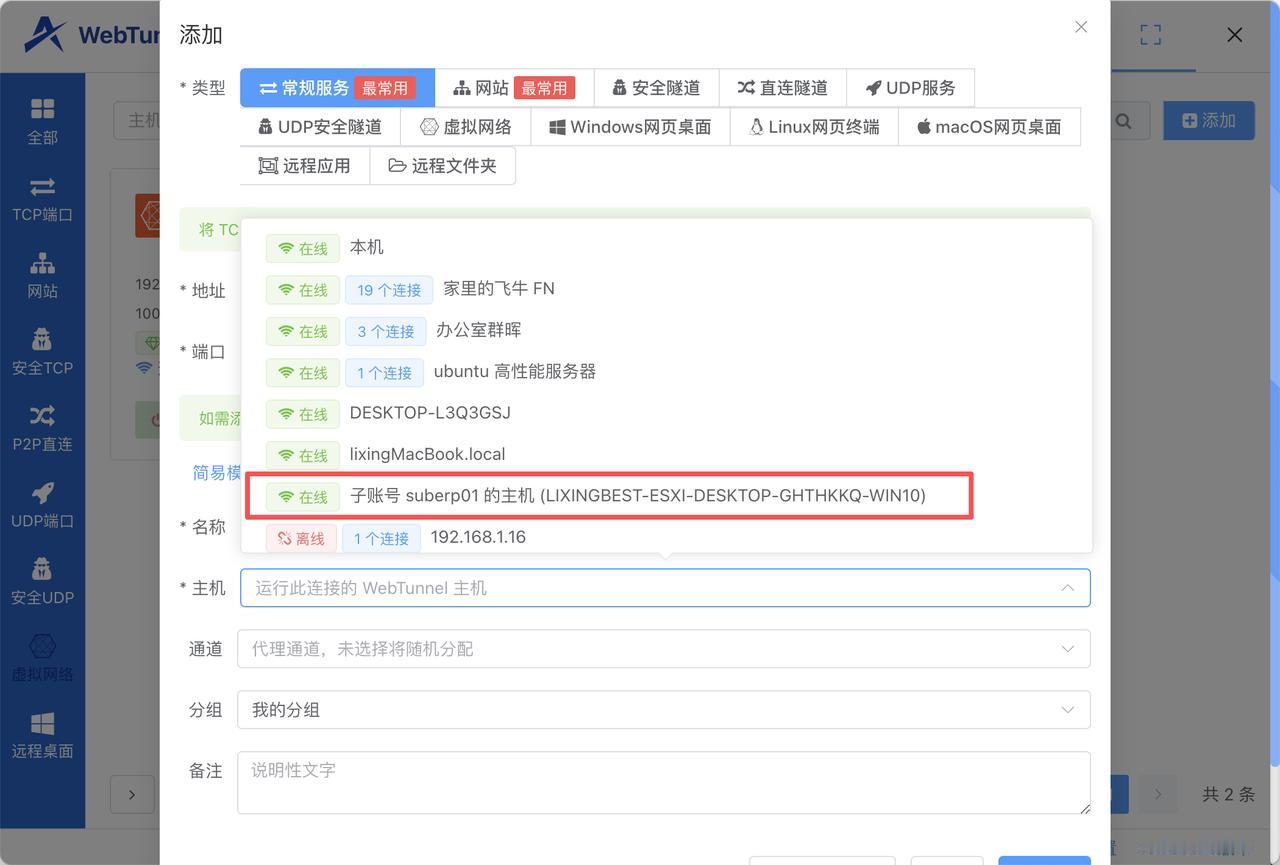1280x865 pixels.
Task: Select host 家里的飞牛 FN
Action: (666, 289)
